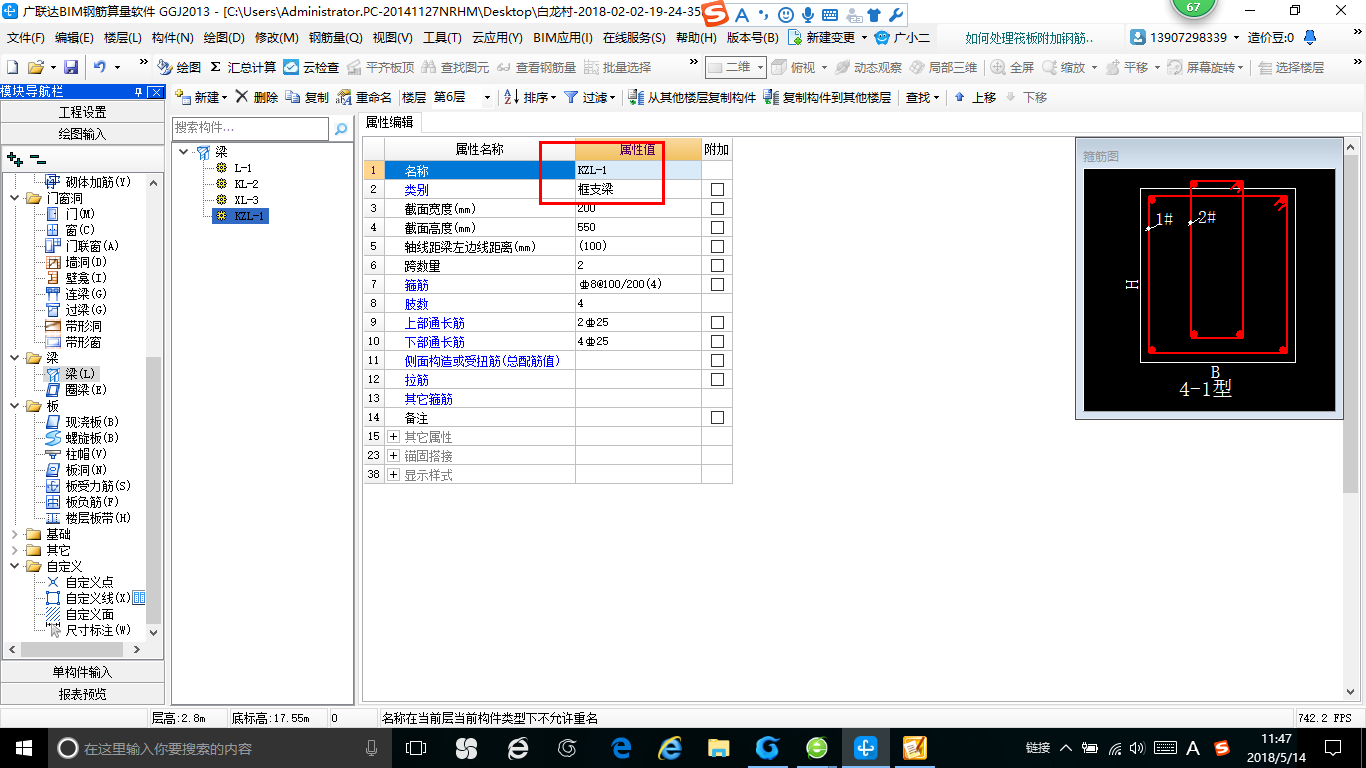Open the 查找 find dropdown
The width and height of the screenshot is (1366, 768).
[923, 97]
